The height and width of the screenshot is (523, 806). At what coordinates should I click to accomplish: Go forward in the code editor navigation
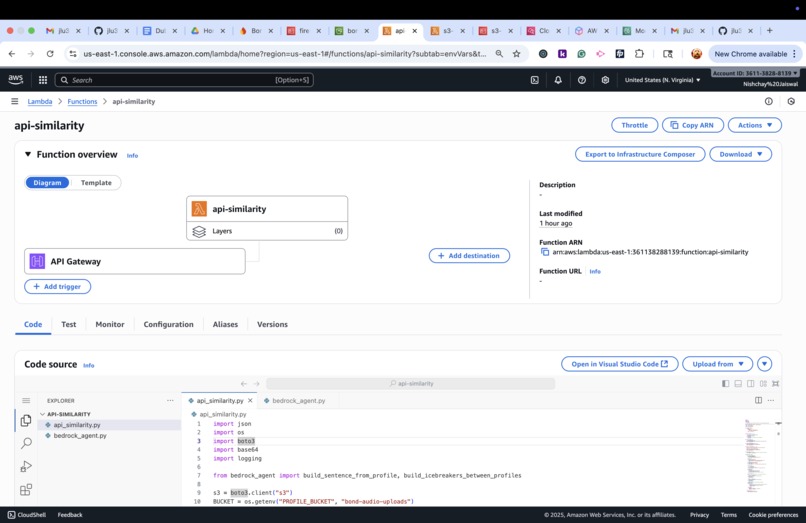[256, 384]
